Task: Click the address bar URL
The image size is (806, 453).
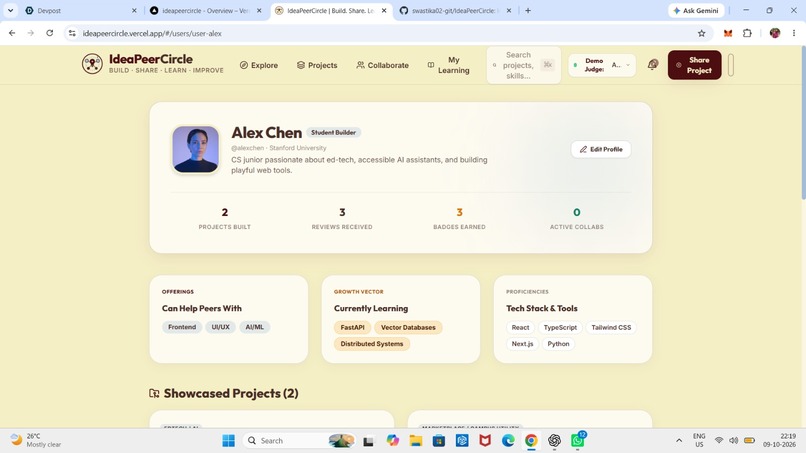Action: click(x=152, y=33)
